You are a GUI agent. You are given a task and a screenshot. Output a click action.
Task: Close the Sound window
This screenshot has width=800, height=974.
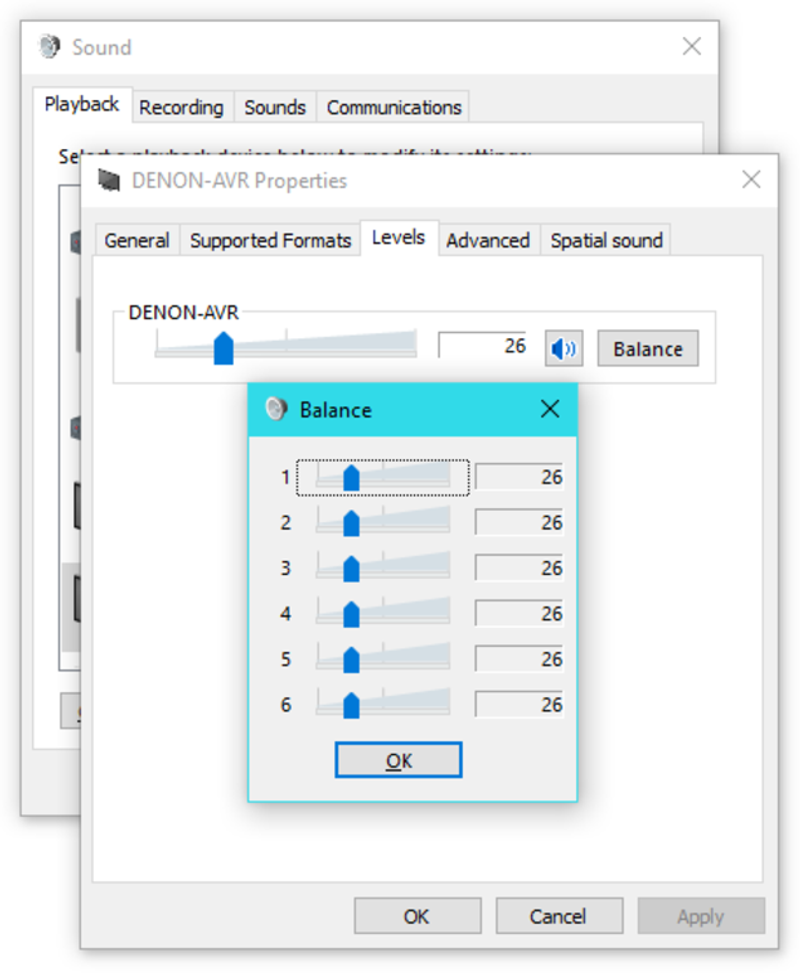click(691, 46)
